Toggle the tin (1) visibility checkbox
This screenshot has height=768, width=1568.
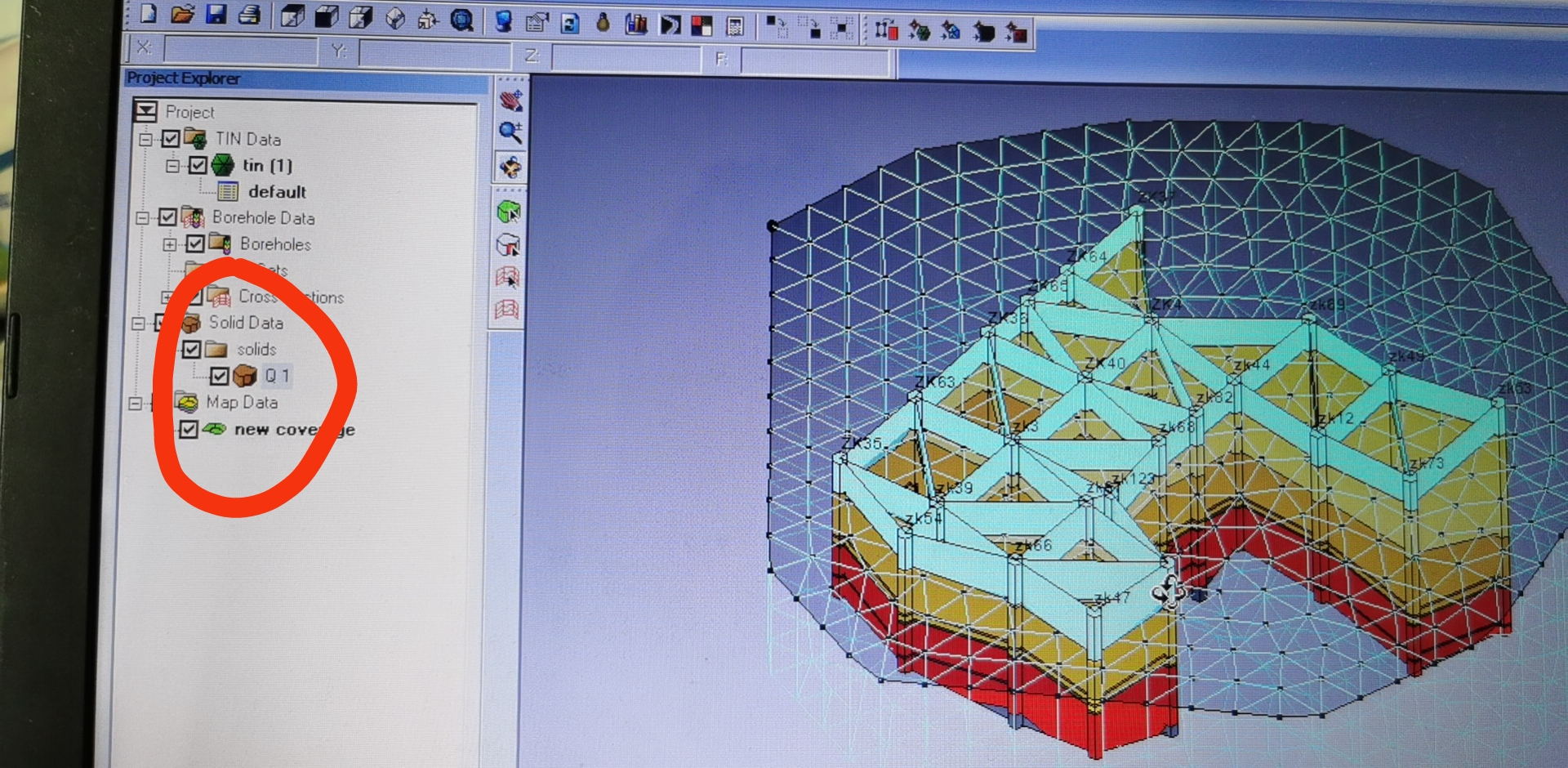(198, 165)
